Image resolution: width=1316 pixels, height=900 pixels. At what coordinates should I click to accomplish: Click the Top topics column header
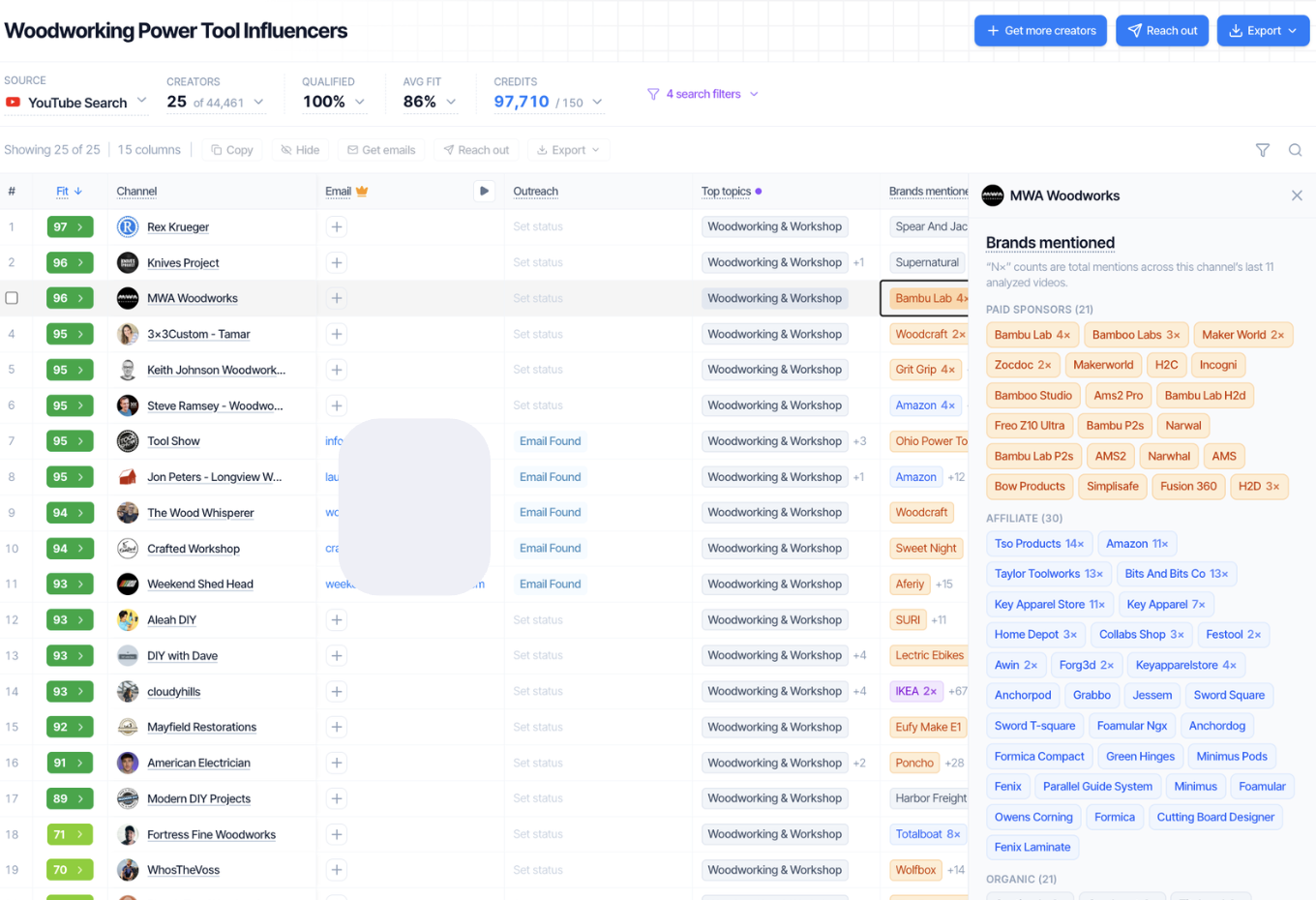pyautogui.click(x=726, y=192)
